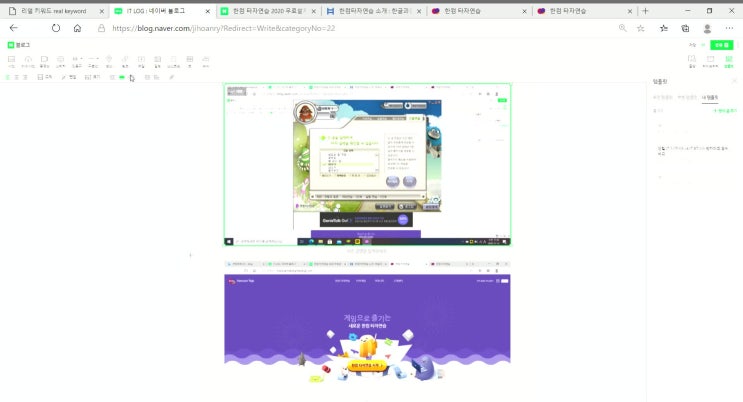Viewport: 743px width, 402px height.
Task: Click the green 발행 publish button
Action: tap(722, 45)
